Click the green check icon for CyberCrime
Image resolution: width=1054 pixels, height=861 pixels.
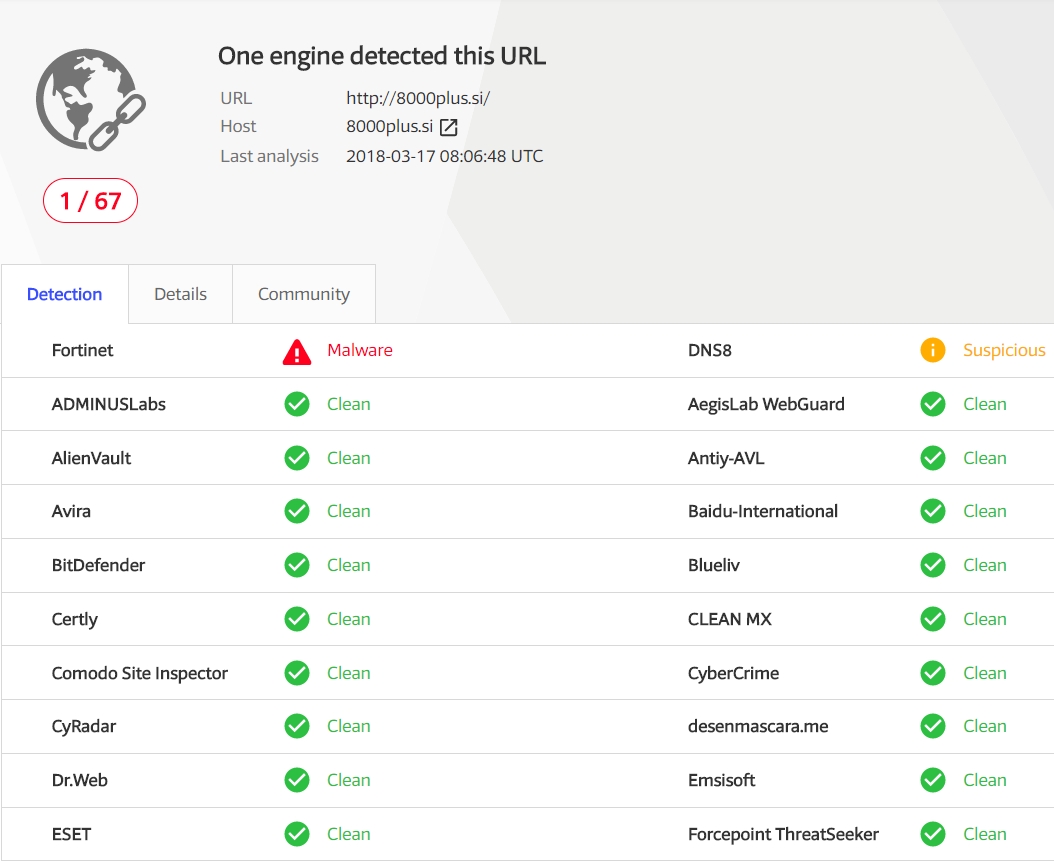(x=933, y=673)
